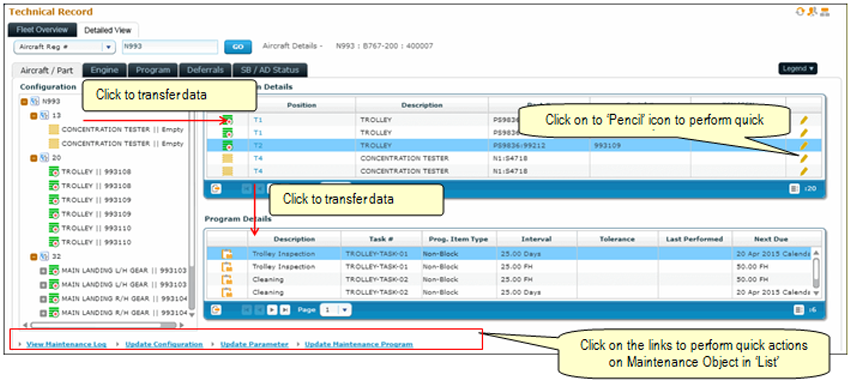This screenshot has width=850, height=386.
Task: Click the aircraft registration input field containing N993
Action: click(170, 47)
